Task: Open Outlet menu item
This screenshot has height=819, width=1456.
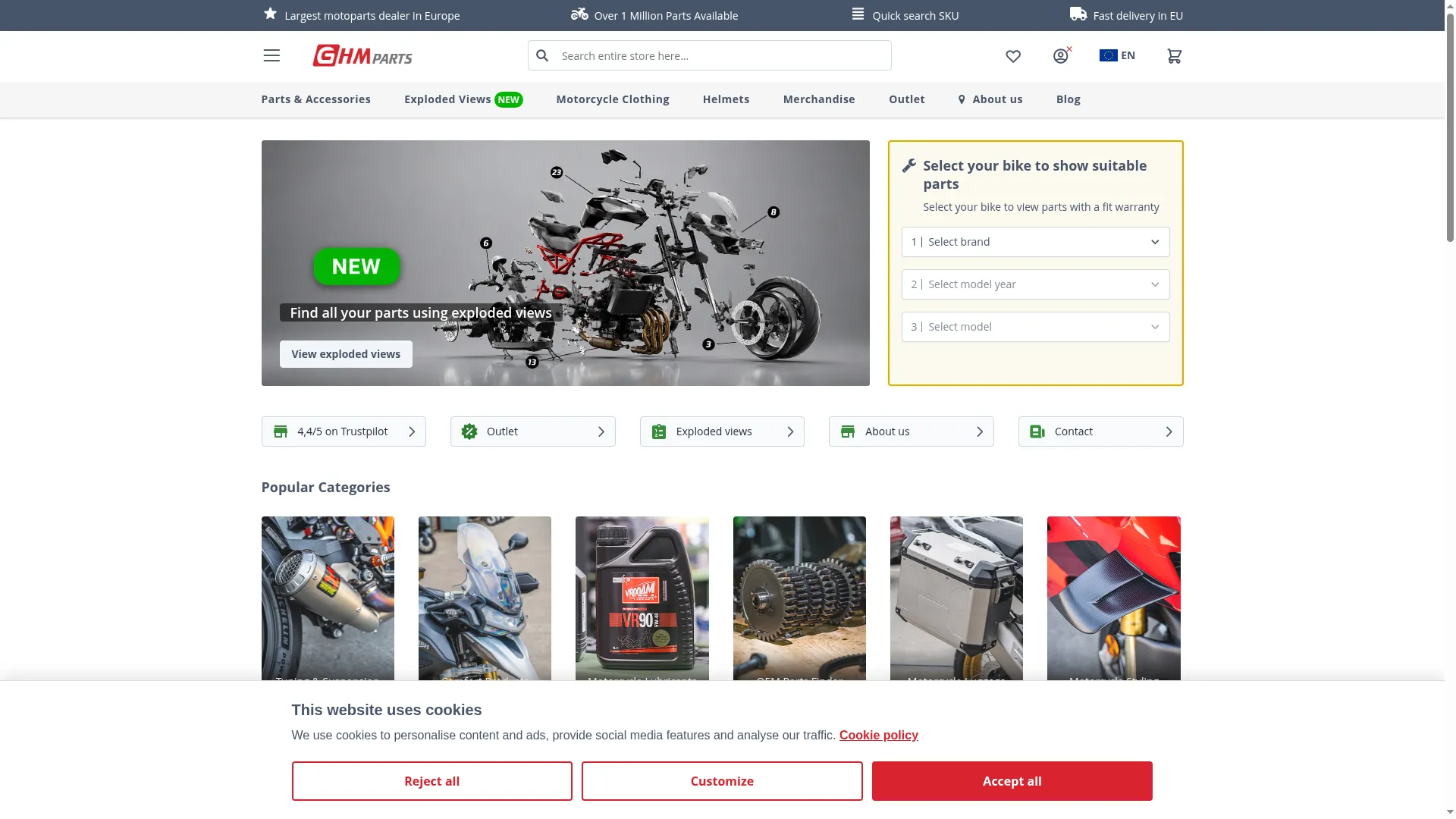Action: click(906, 99)
